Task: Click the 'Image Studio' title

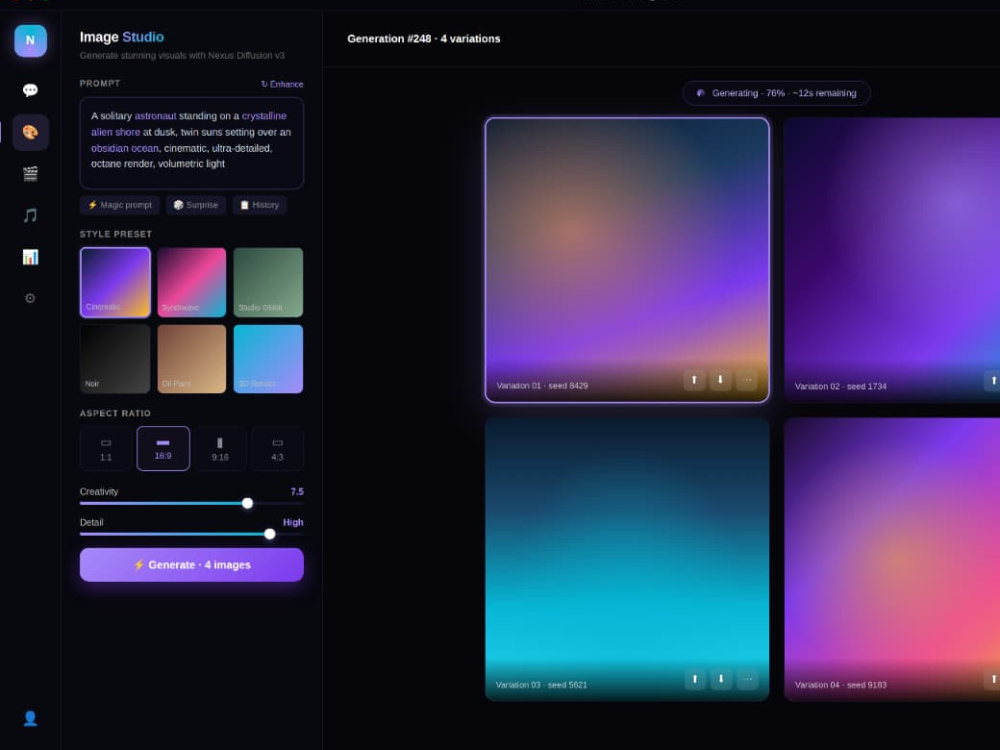Action: pos(122,37)
